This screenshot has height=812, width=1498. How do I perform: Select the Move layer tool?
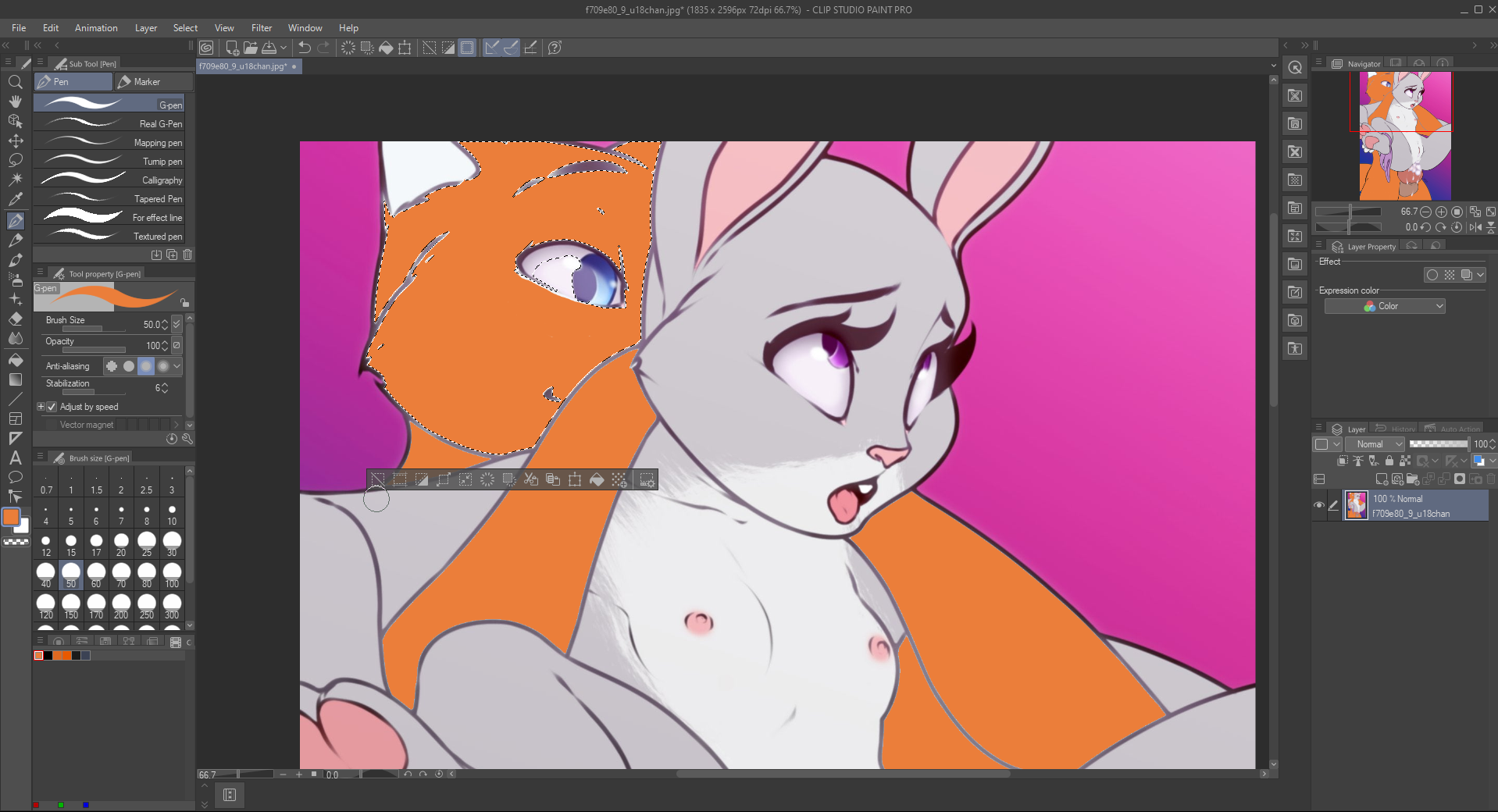16,141
